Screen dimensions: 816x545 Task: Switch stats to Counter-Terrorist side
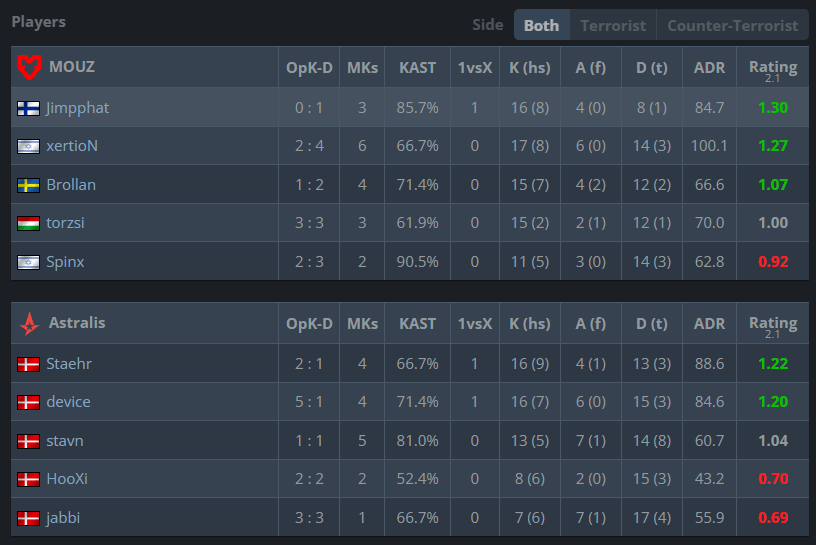(732, 25)
